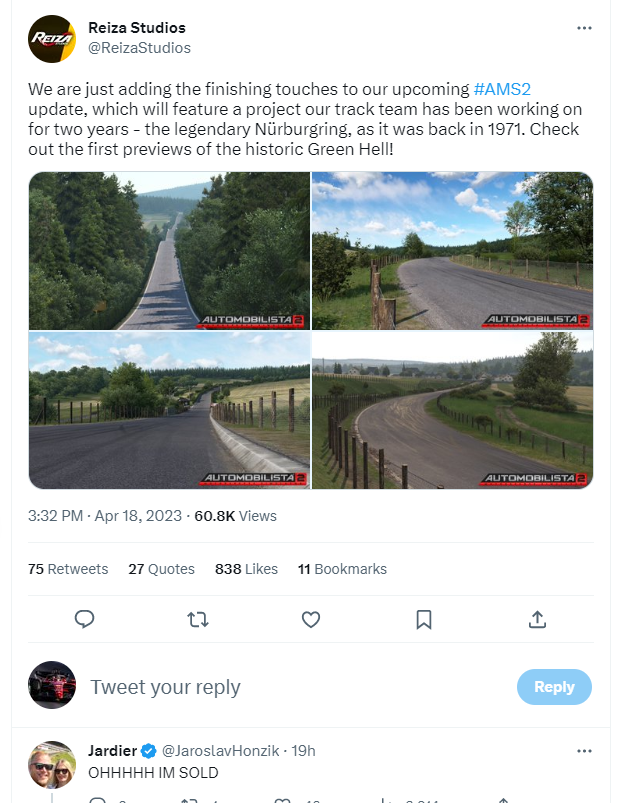Image resolution: width=635 pixels, height=803 pixels.
Task: Show the 838 Likes list
Action: 246,569
